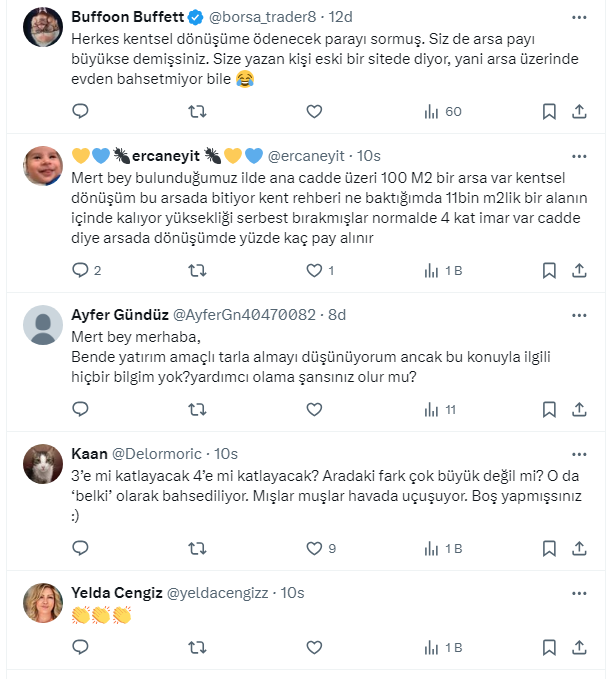This screenshot has width=607, height=679.
Task: Like Buffoon Buffett's tweet
Action: (314, 111)
